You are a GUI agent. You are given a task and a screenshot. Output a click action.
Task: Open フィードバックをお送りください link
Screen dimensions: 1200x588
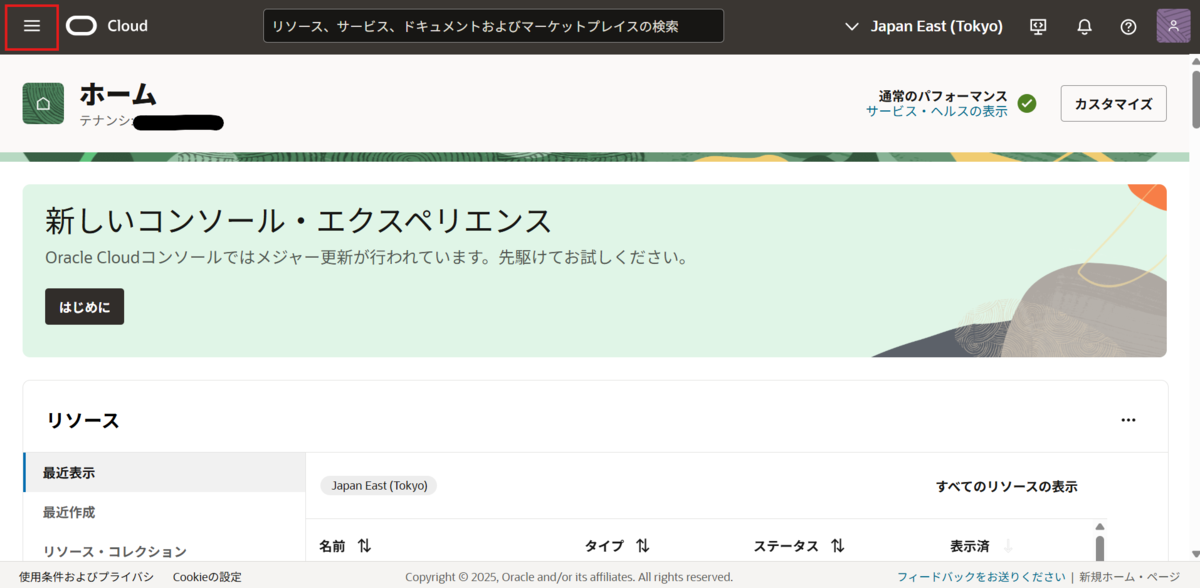(981, 577)
